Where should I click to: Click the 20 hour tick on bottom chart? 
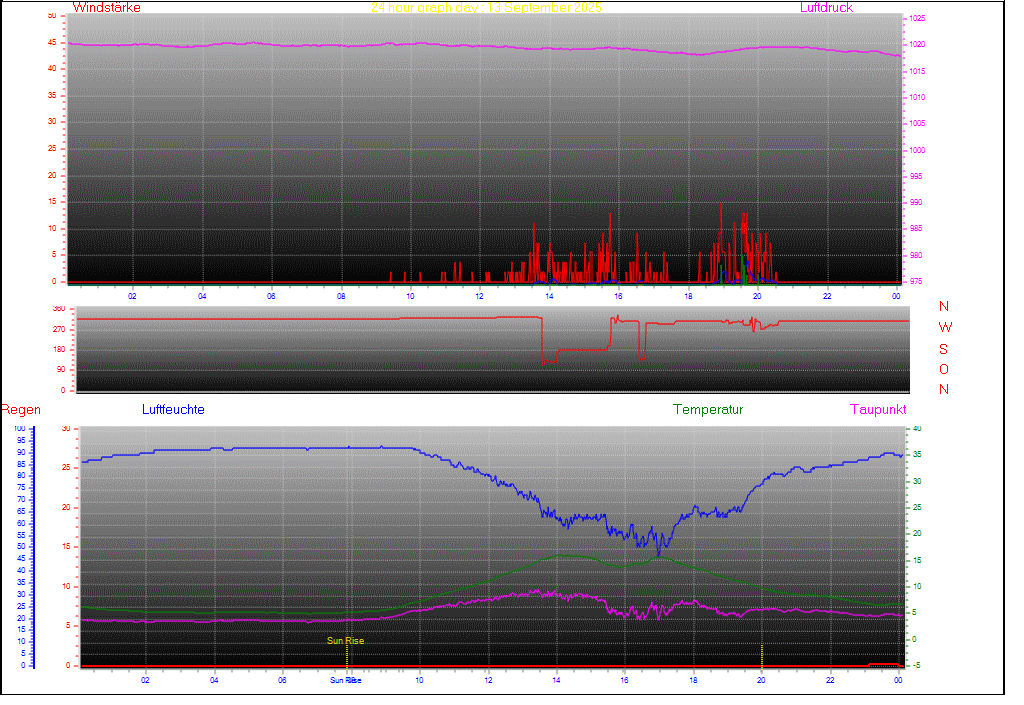coord(761,680)
